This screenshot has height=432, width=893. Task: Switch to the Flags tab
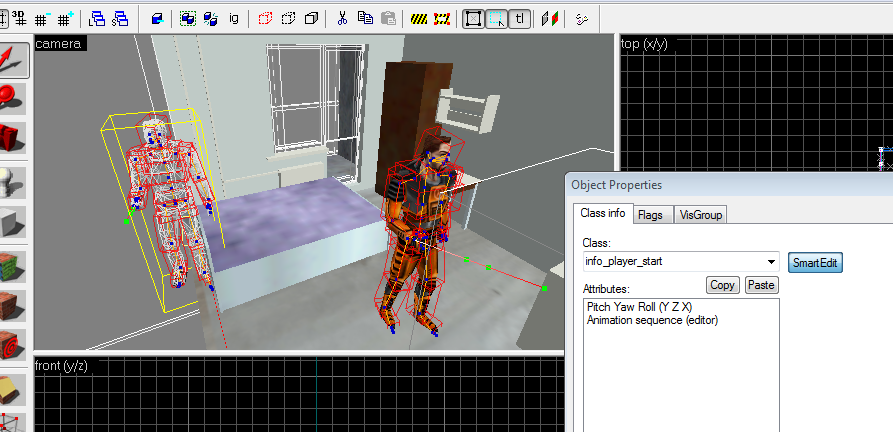pyautogui.click(x=649, y=214)
